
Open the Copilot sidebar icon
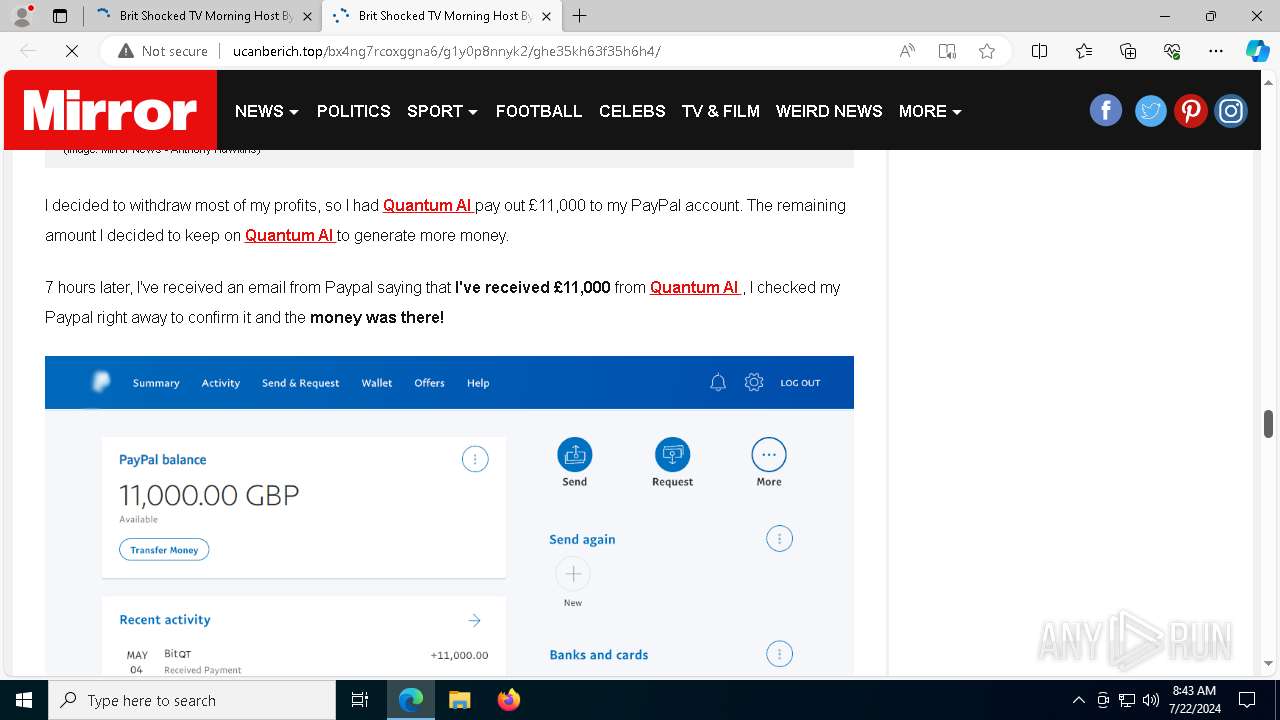(1257, 51)
